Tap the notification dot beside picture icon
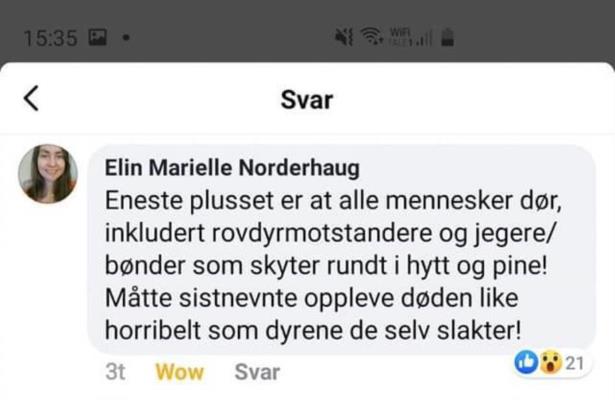The width and height of the screenshot is (615, 400). click(126, 38)
